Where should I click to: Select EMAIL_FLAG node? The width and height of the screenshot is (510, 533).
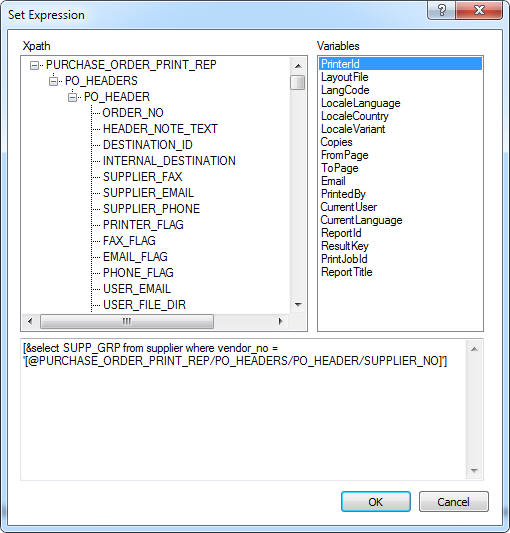135,257
